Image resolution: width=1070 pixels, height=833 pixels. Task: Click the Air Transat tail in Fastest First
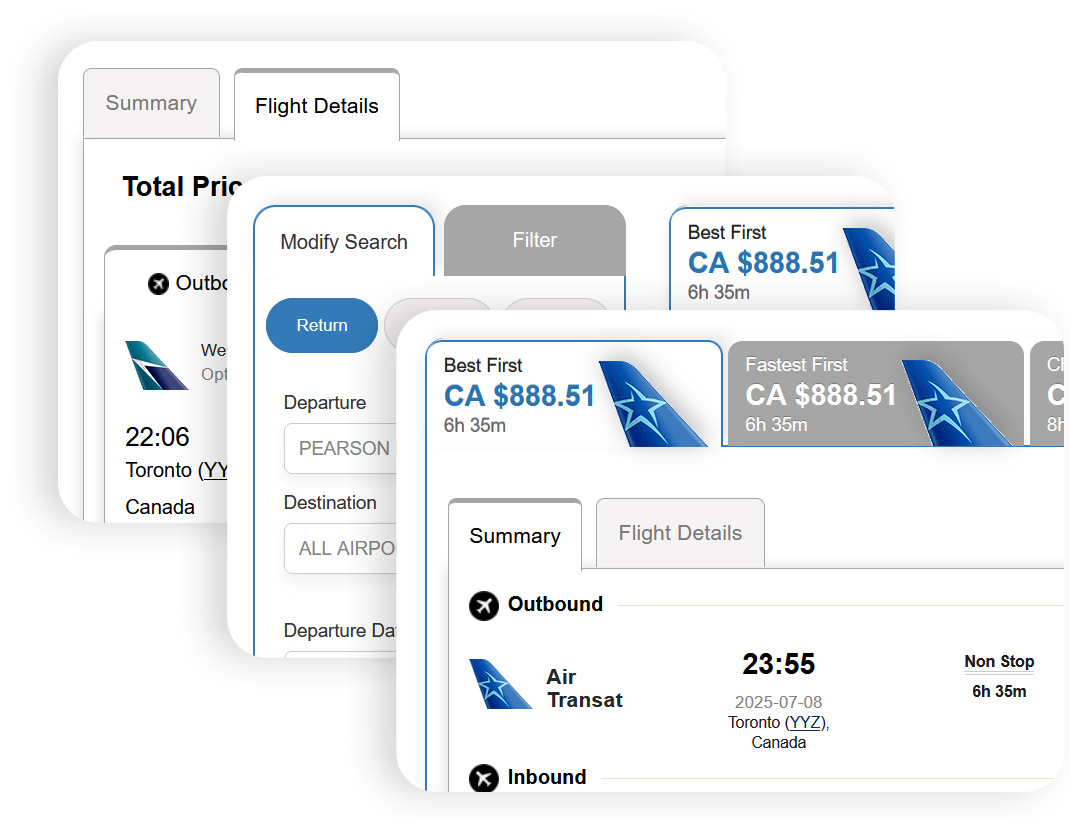click(955, 403)
